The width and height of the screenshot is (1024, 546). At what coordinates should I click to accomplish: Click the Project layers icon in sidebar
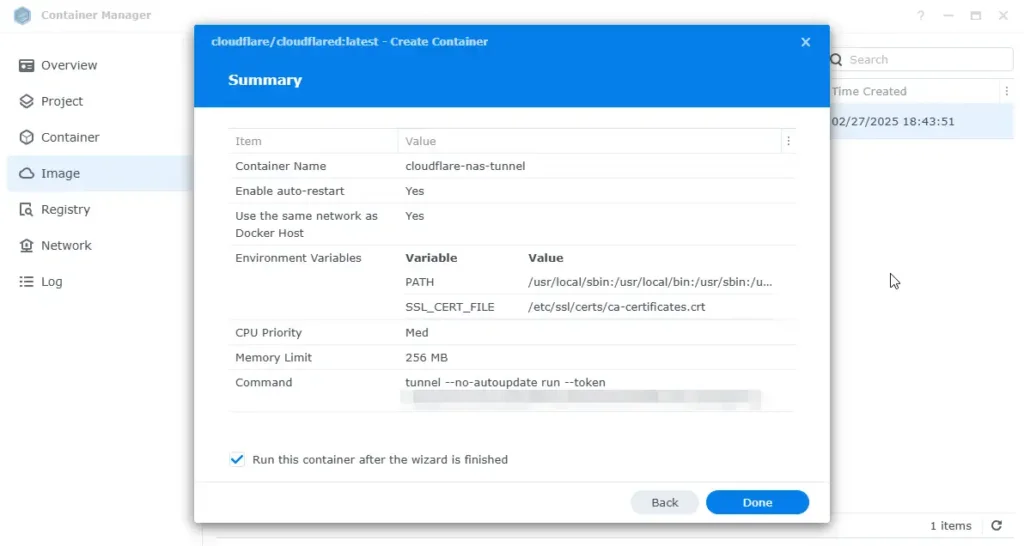(26, 101)
